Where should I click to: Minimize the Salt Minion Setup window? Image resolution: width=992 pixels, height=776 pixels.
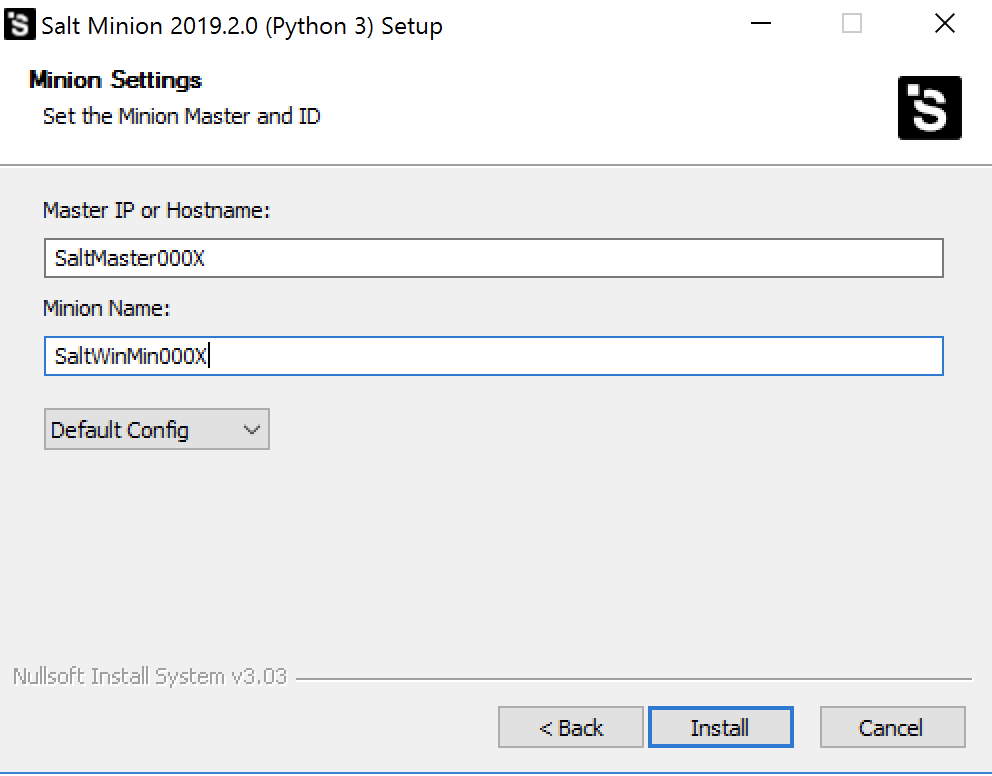coord(760,24)
